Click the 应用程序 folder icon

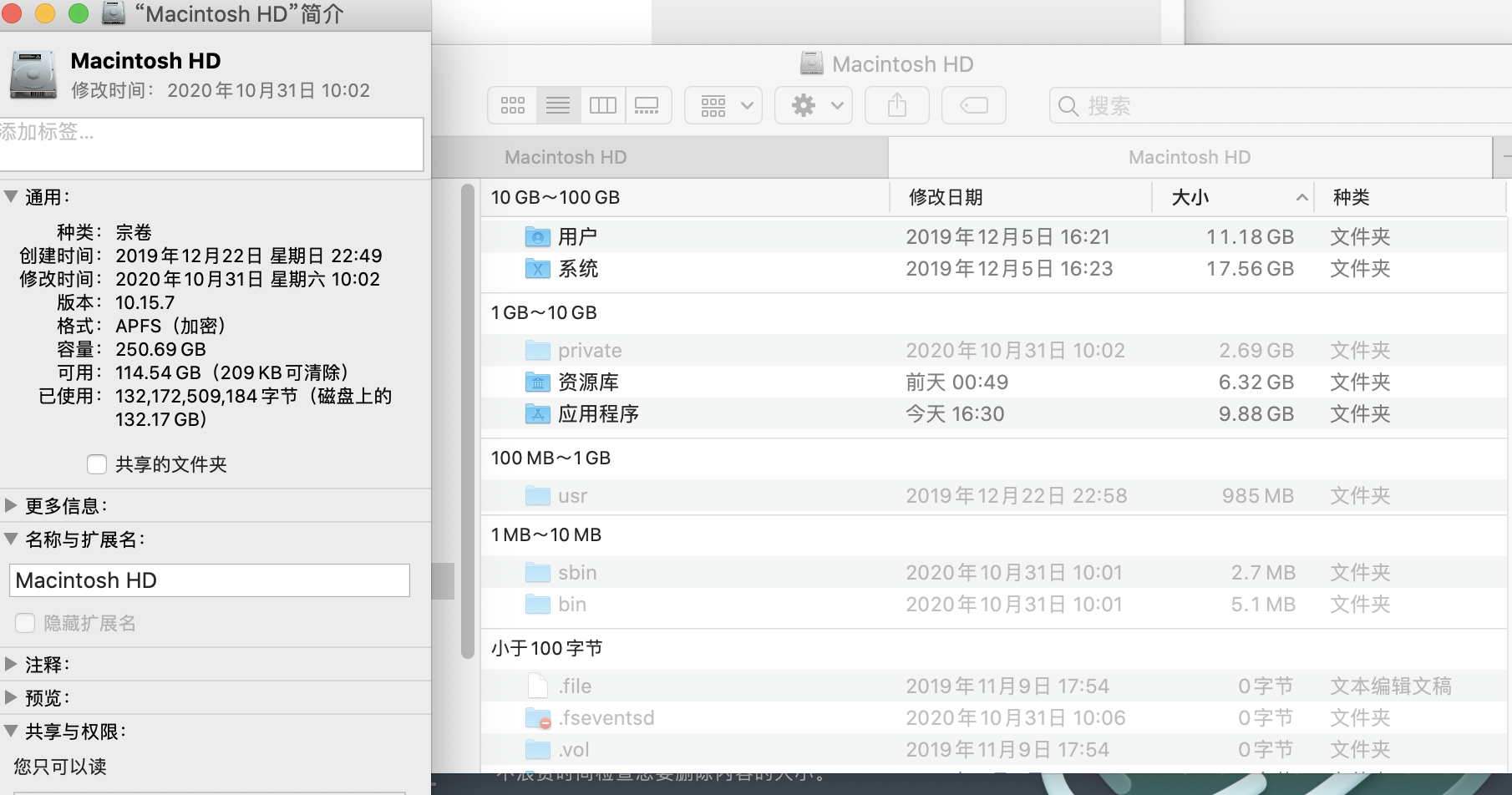(537, 414)
